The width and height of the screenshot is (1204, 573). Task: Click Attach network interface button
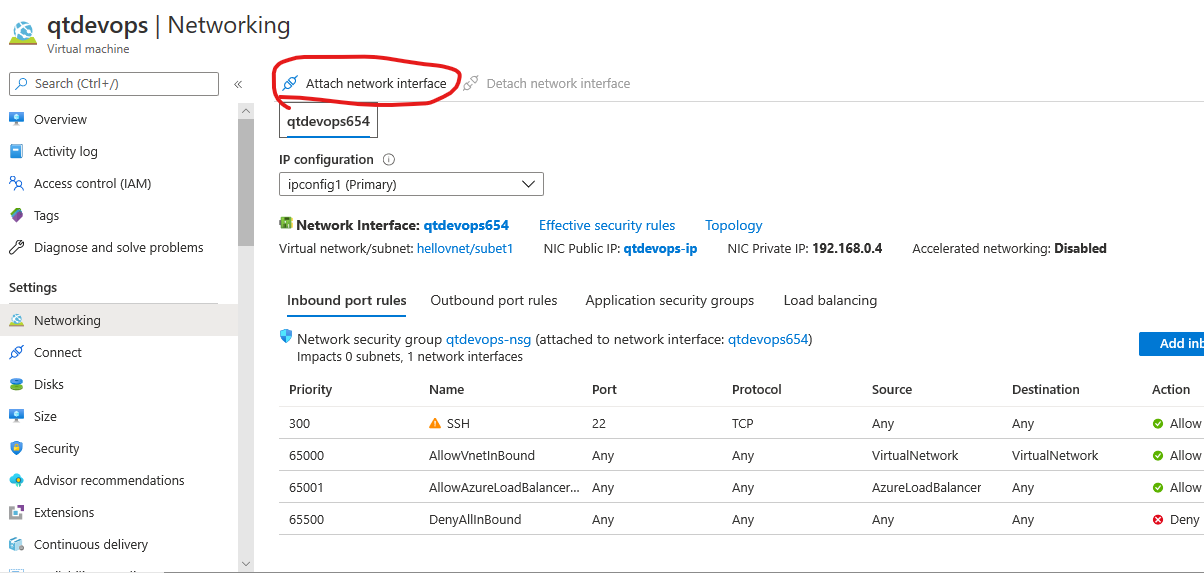[x=365, y=83]
